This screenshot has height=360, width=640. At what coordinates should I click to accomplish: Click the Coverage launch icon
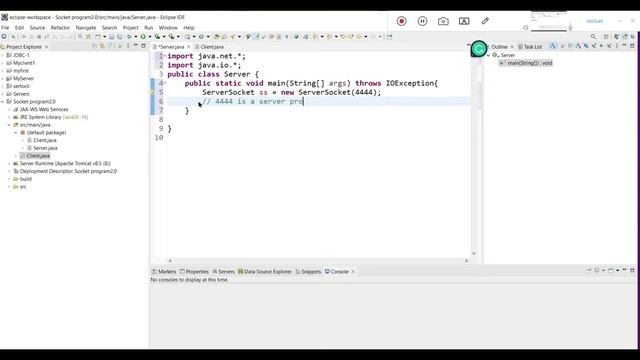coord(157,37)
